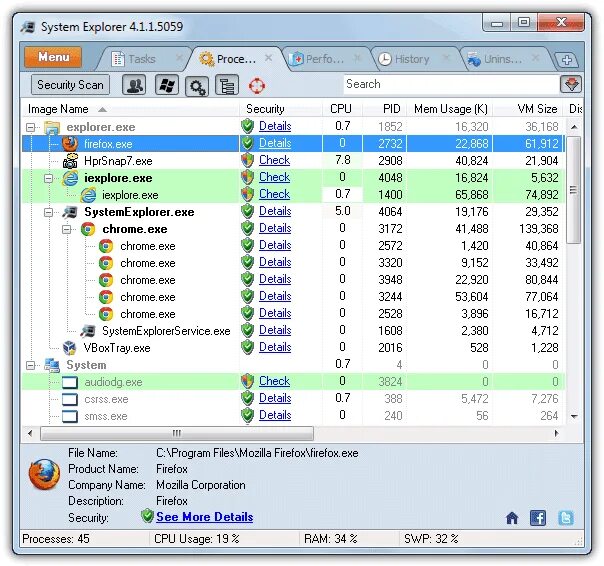Click the VBoxTray.exe cube icon

pos(70,348)
